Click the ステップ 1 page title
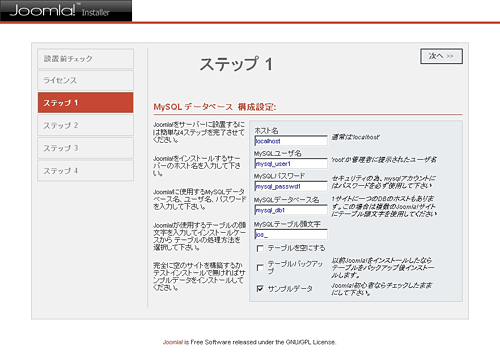The width and height of the screenshot is (500, 363). 236,64
